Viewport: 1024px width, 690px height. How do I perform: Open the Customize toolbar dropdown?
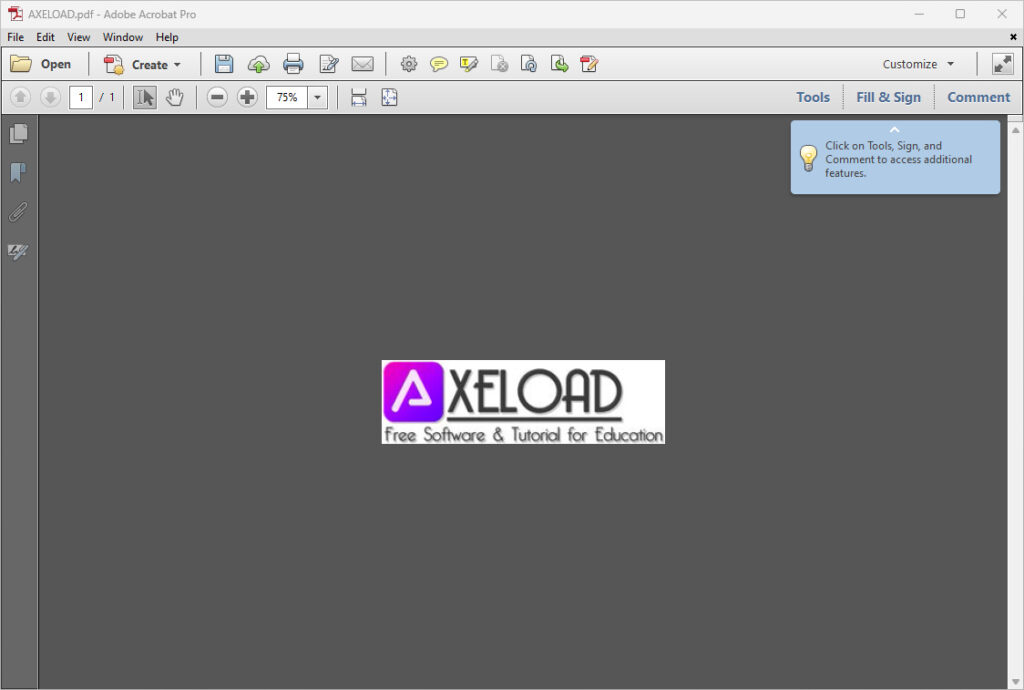click(918, 64)
